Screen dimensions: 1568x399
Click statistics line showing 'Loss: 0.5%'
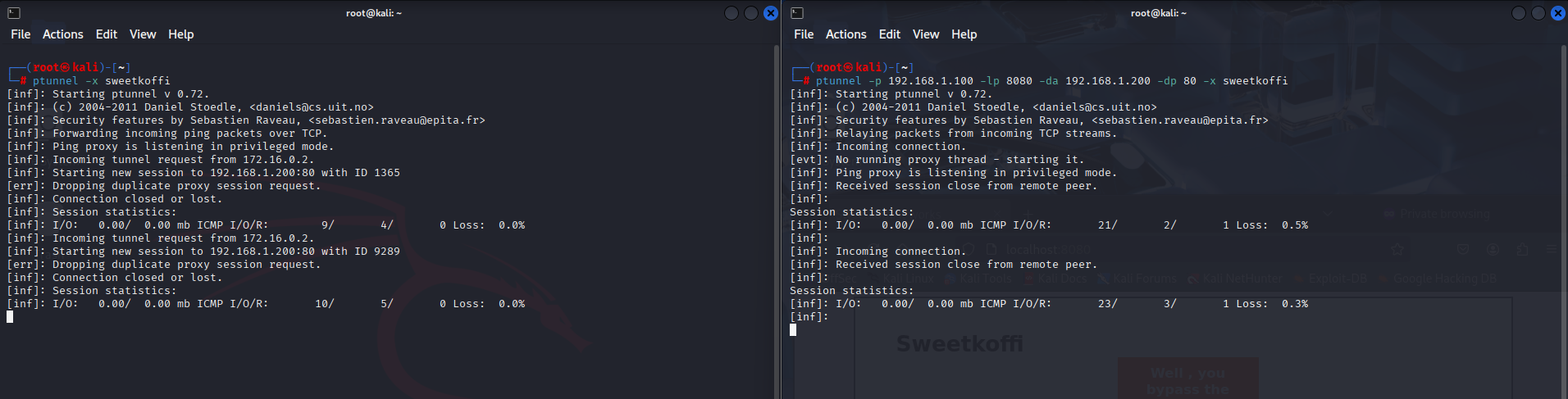click(1049, 225)
